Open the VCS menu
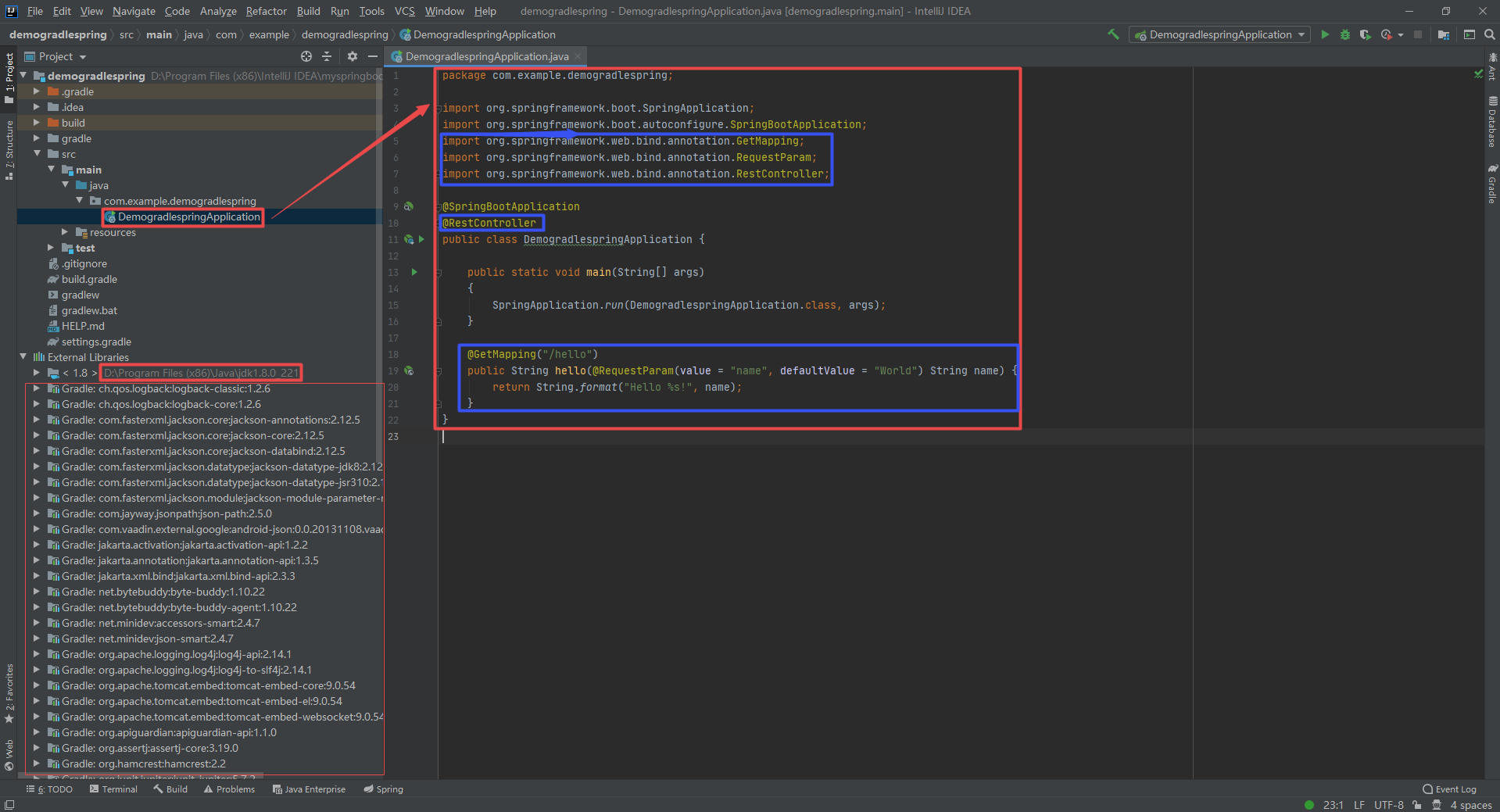 click(405, 11)
